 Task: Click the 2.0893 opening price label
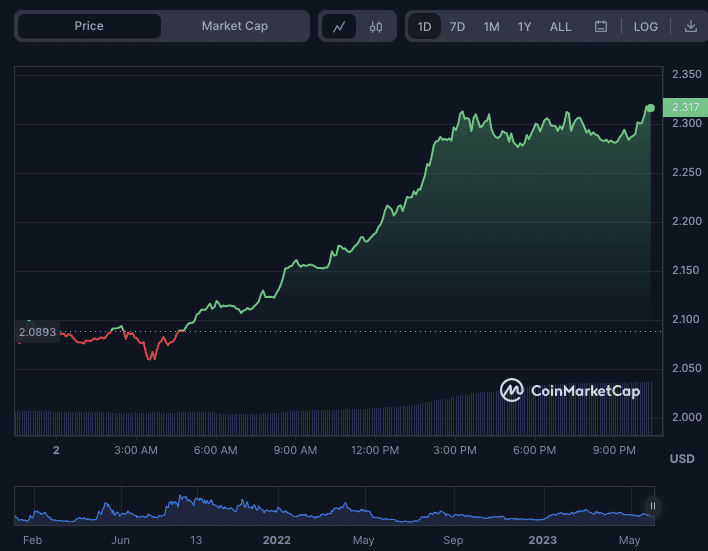[x=37, y=331]
